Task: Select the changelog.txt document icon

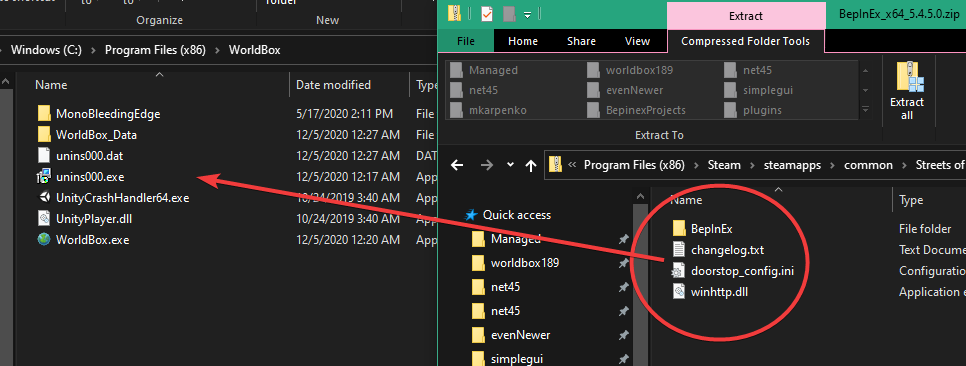Action: [679, 250]
